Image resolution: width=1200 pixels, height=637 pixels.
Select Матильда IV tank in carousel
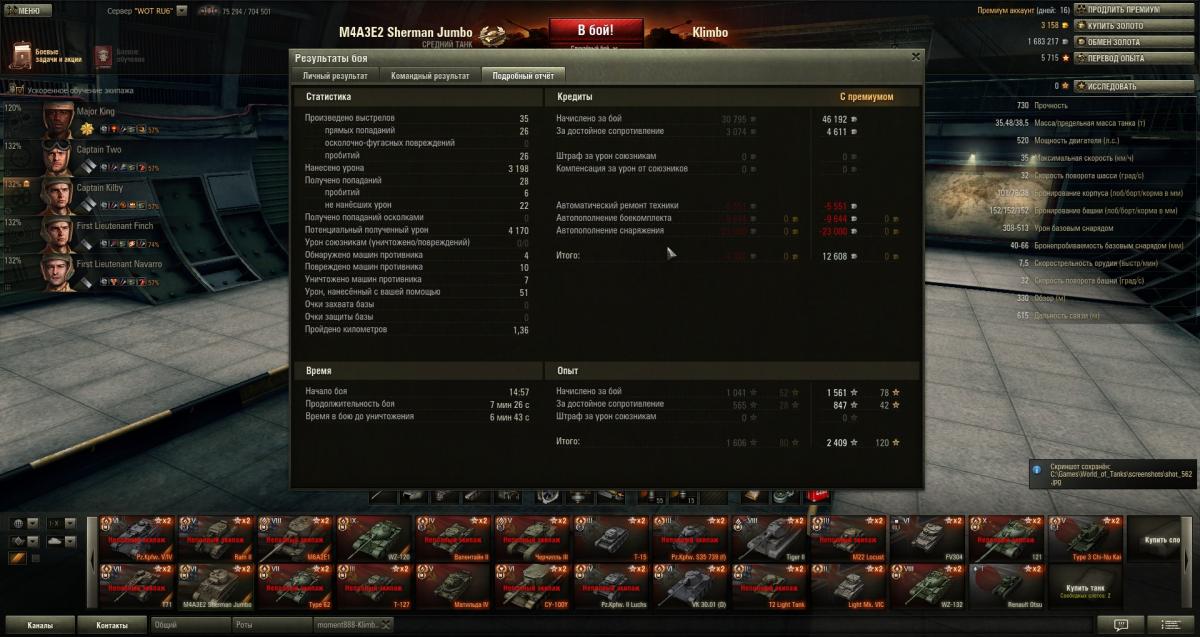tap(454, 587)
